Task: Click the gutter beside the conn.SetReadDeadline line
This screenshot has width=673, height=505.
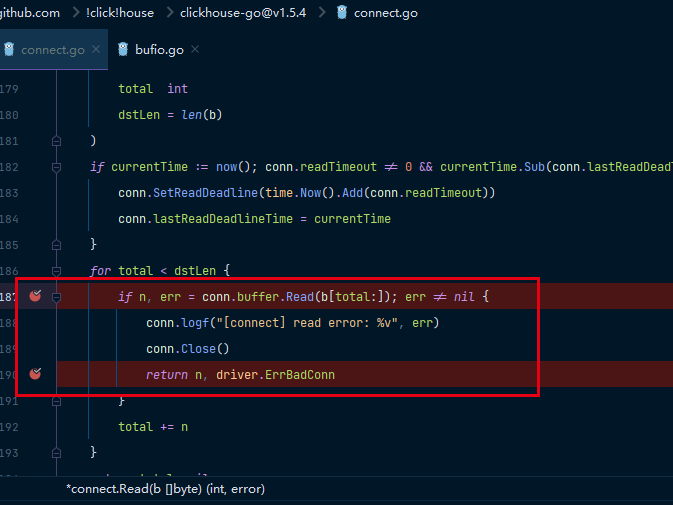Action: pyautogui.click(x=35, y=192)
